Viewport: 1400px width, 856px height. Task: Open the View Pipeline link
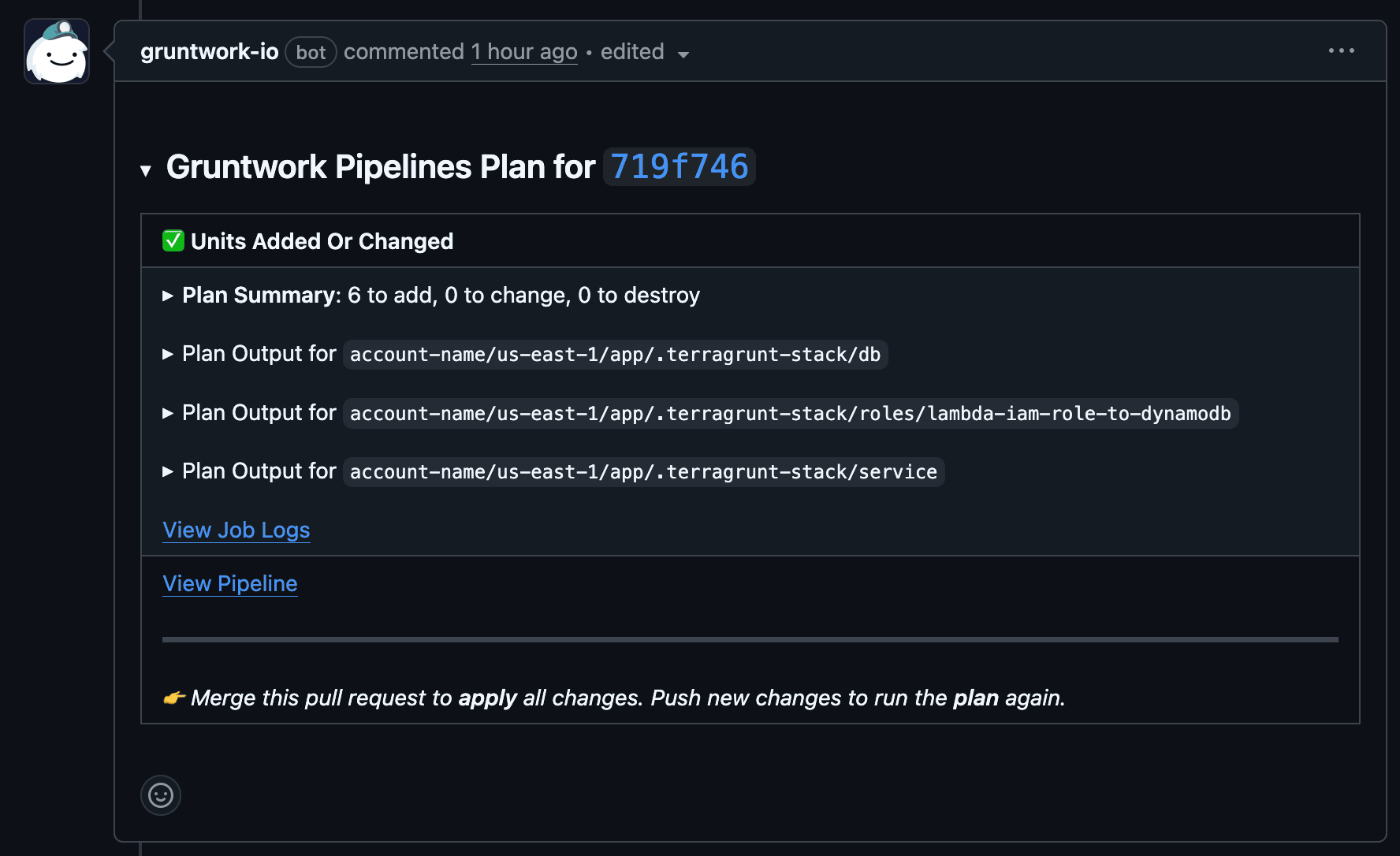point(230,584)
